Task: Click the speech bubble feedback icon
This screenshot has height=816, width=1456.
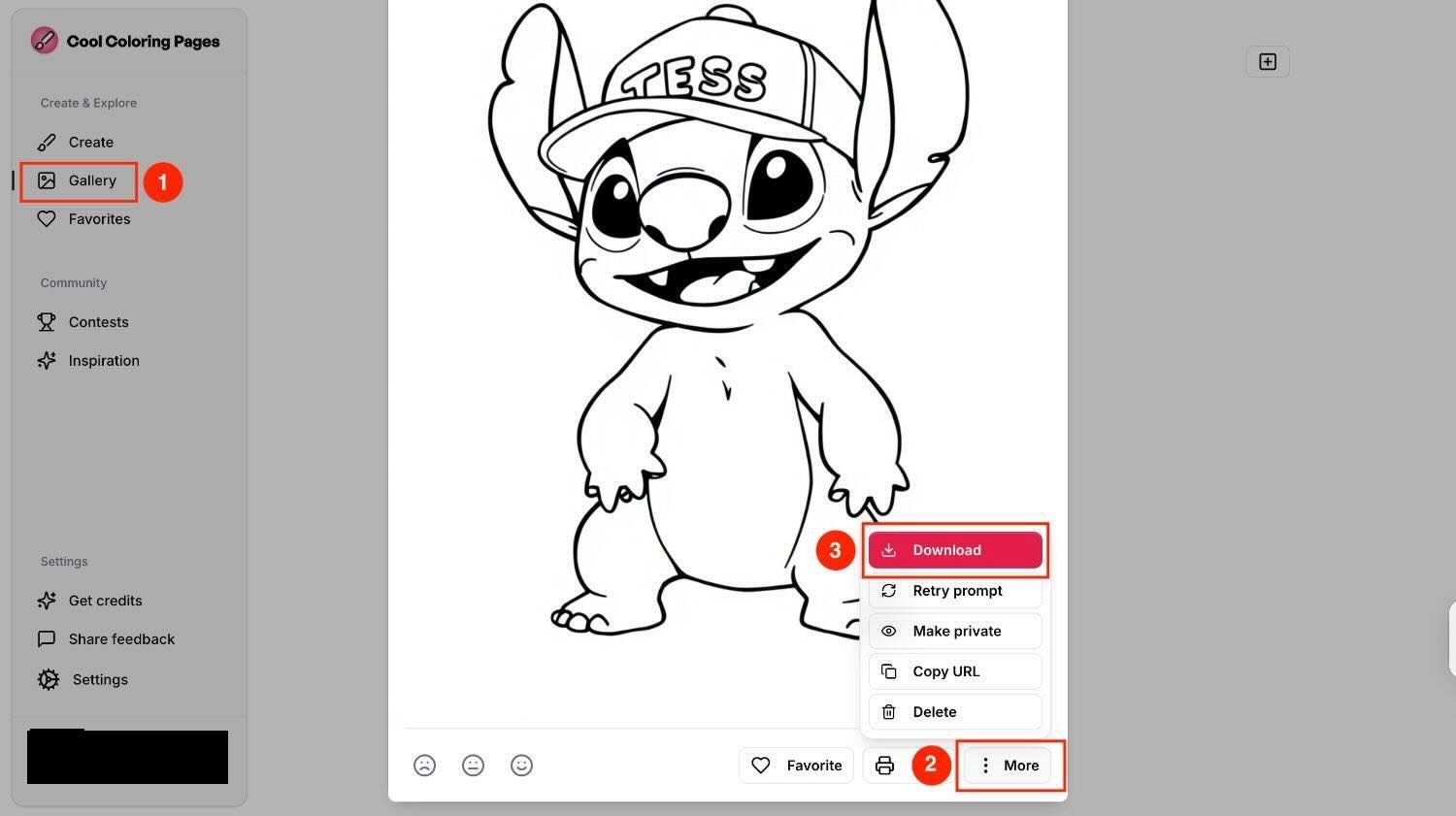Action: (x=47, y=639)
